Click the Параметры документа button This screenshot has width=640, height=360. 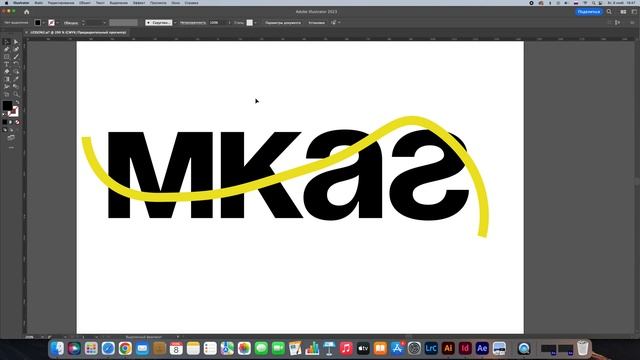coord(283,22)
